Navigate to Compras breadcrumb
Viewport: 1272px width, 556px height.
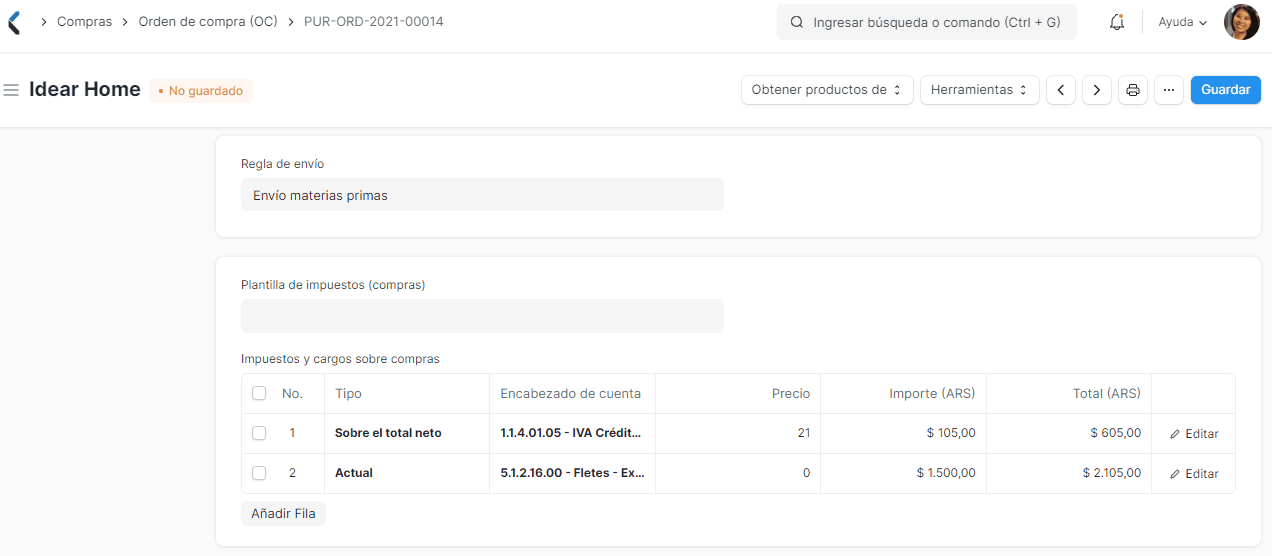(84, 21)
